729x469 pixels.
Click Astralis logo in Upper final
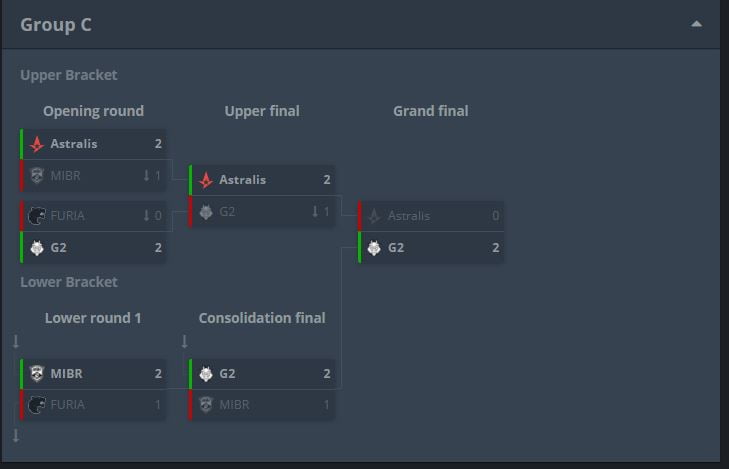pos(206,180)
